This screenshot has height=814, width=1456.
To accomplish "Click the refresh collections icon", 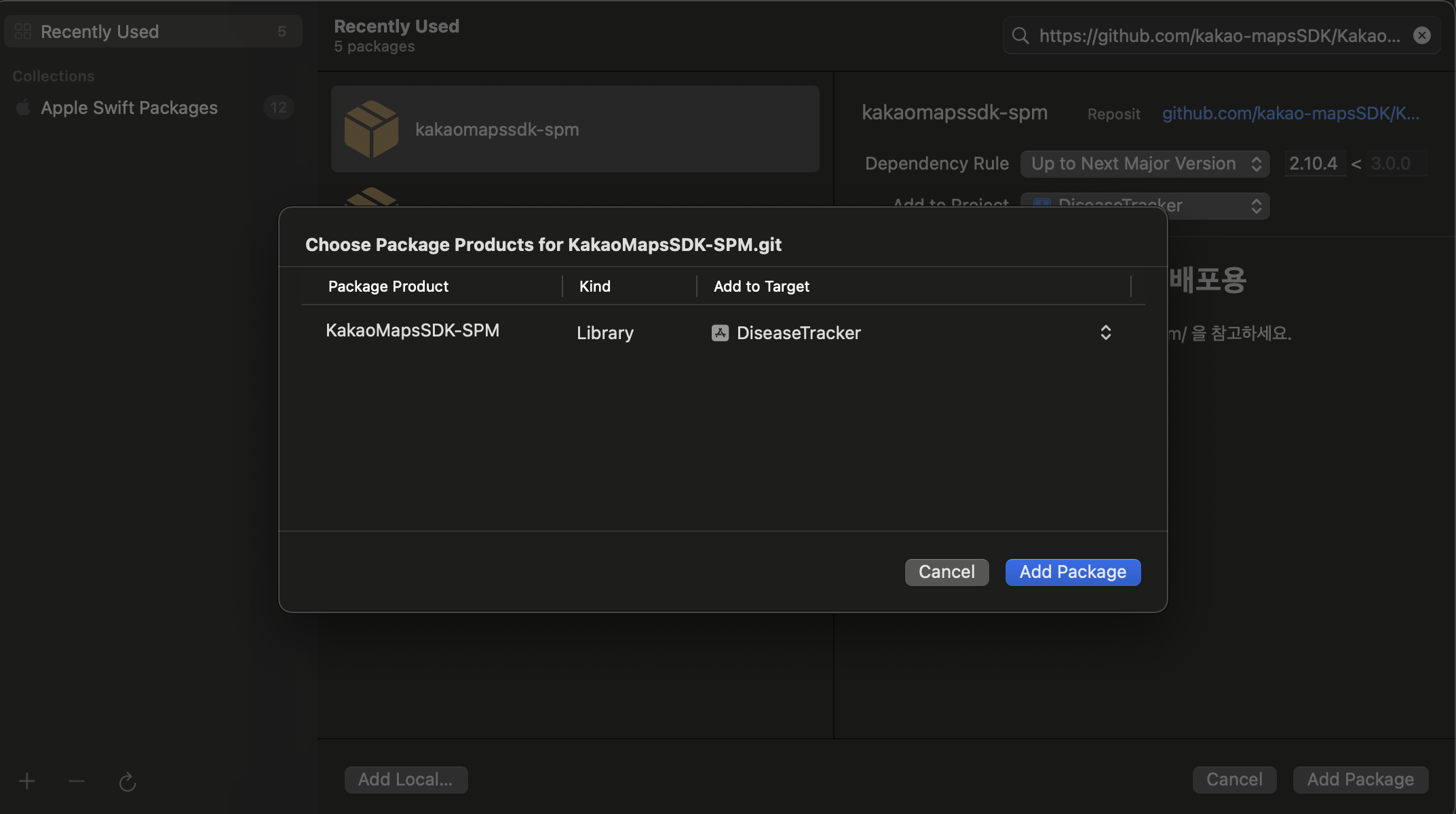I will click(x=128, y=782).
